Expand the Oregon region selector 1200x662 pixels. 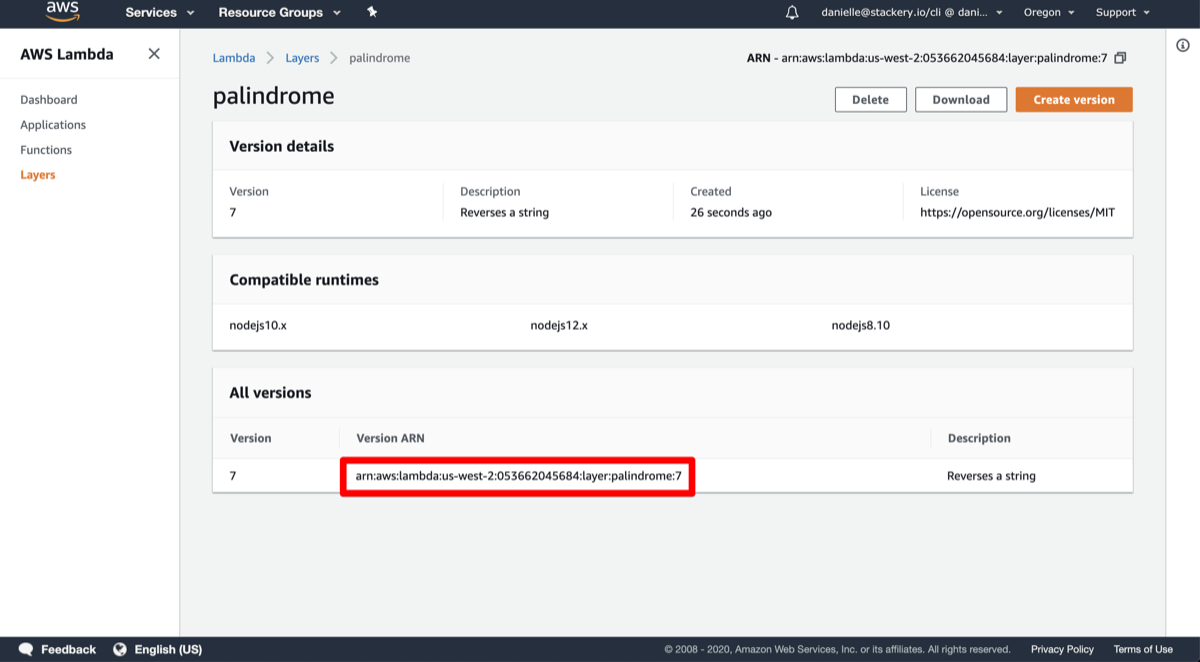pyautogui.click(x=1049, y=12)
